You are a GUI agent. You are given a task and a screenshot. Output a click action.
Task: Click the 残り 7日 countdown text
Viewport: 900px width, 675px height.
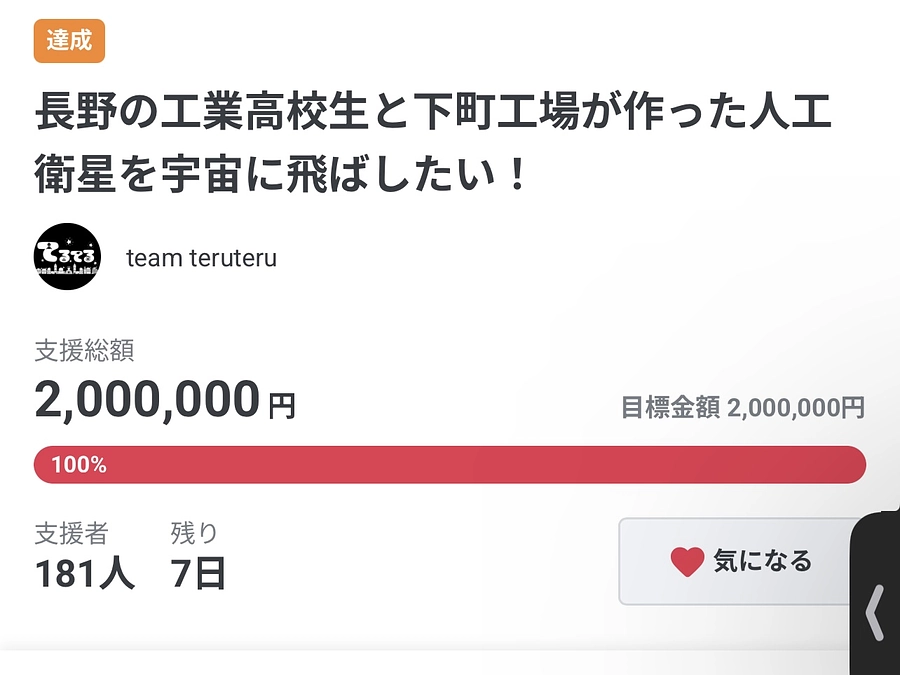pyautogui.click(x=199, y=575)
